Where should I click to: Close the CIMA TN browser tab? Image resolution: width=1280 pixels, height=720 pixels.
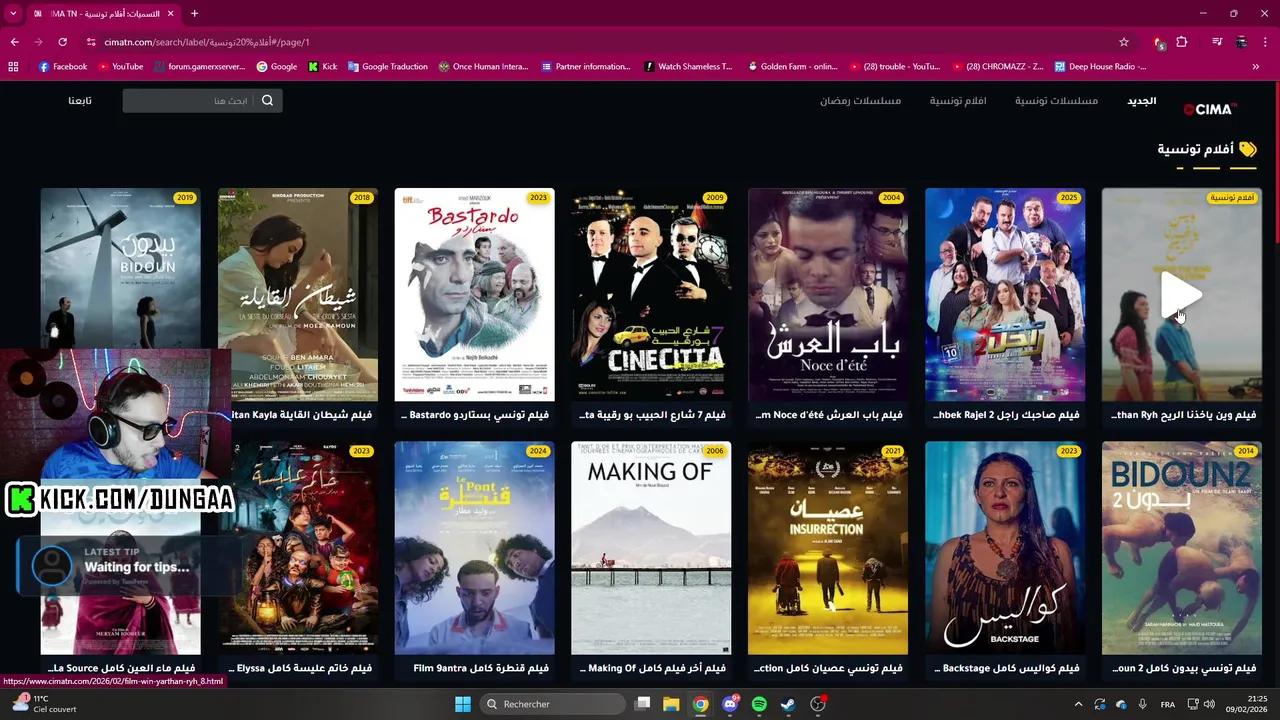(x=170, y=14)
